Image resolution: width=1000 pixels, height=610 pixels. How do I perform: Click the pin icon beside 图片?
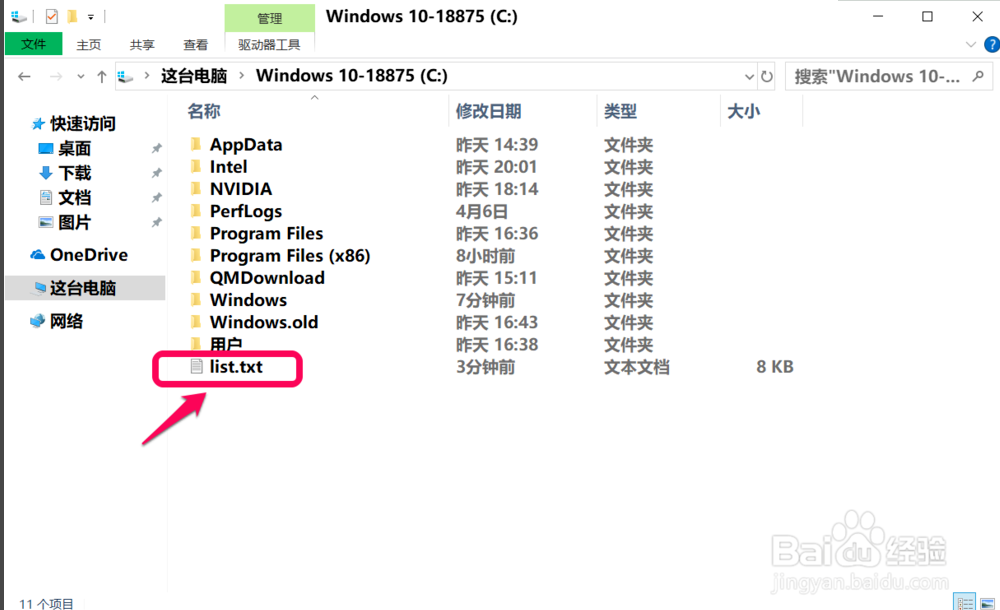(156, 223)
